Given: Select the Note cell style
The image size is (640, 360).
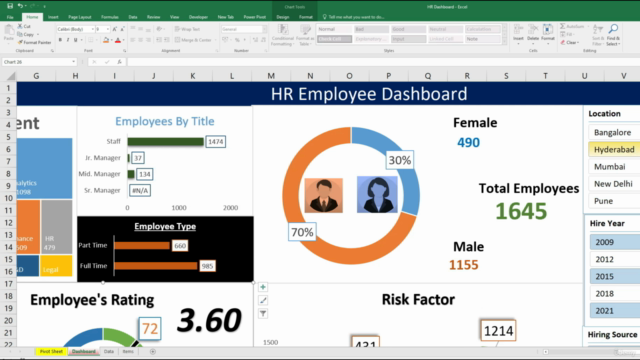Looking at the screenshot, I should pyautogui.click(x=482, y=39).
